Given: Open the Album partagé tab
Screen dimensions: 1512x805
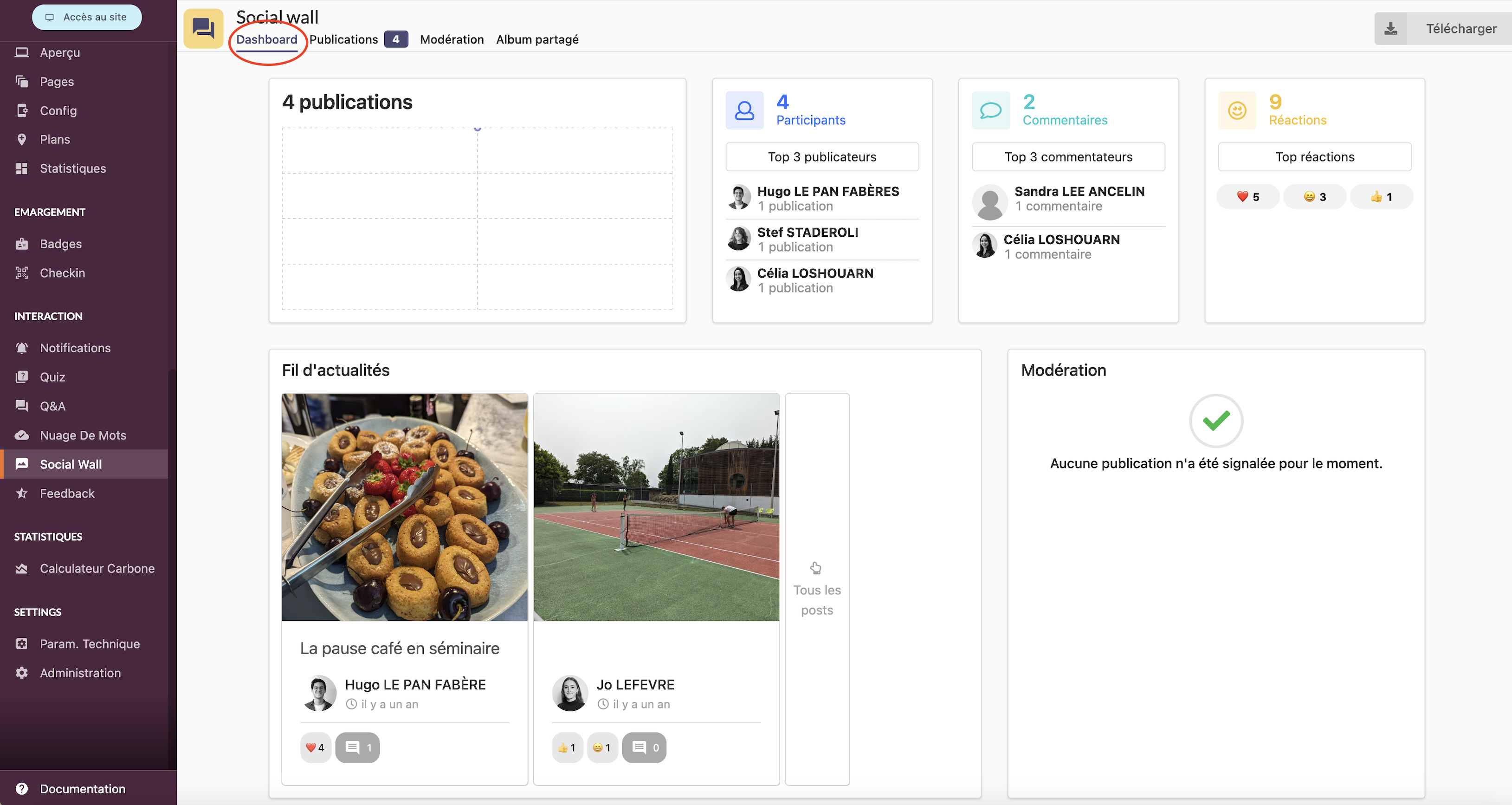Looking at the screenshot, I should click(x=537, y=39).
